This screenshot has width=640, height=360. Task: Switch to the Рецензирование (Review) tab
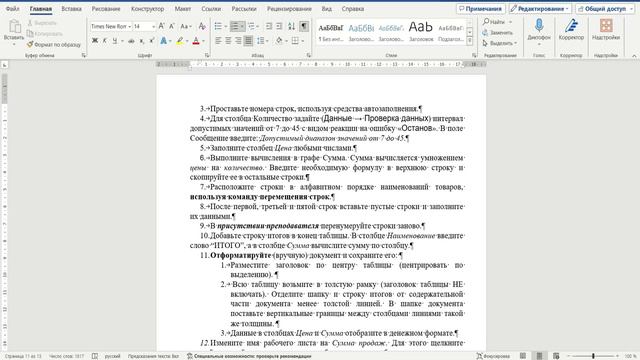click(289, 9)
